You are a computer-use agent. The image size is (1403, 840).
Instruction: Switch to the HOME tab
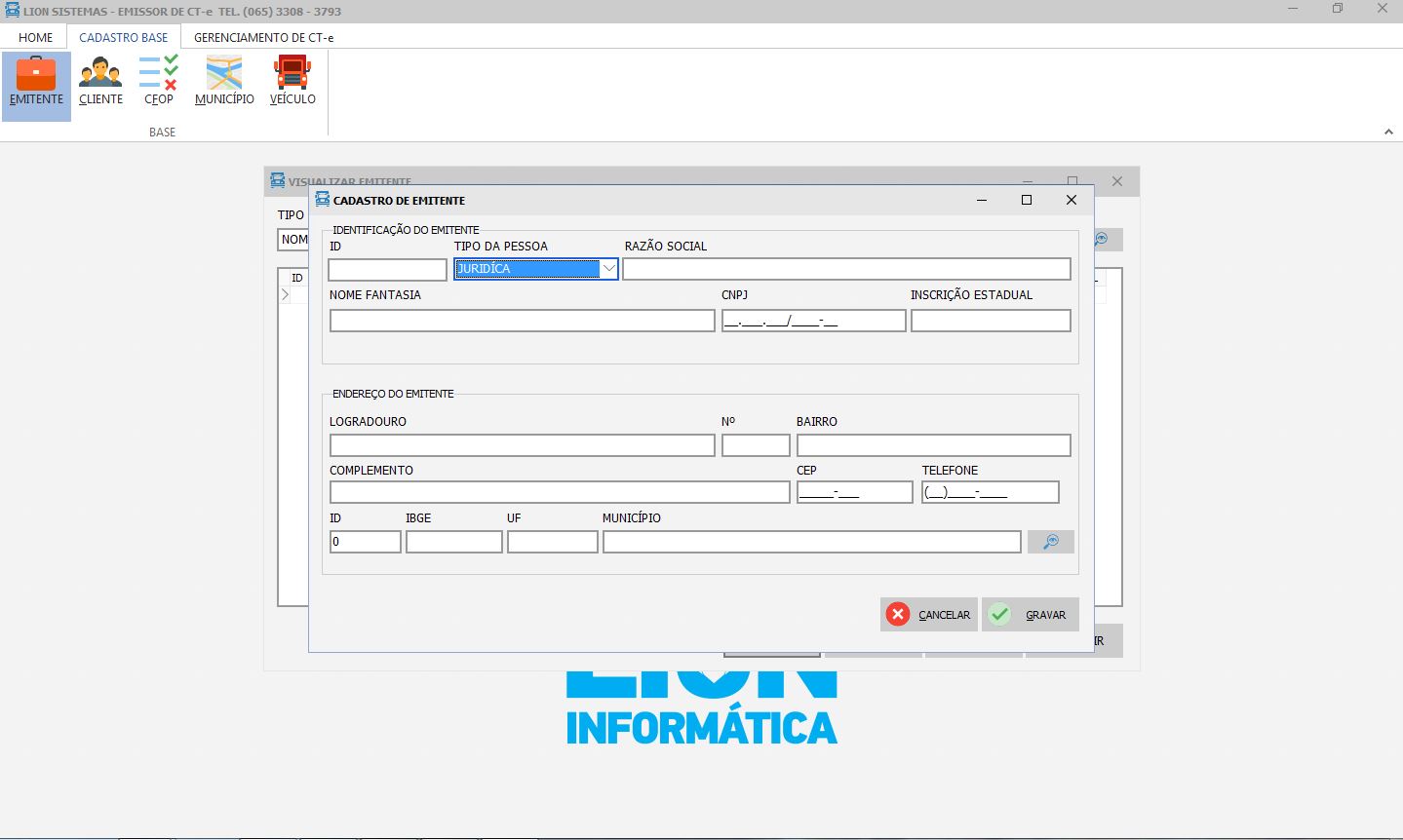36,37
